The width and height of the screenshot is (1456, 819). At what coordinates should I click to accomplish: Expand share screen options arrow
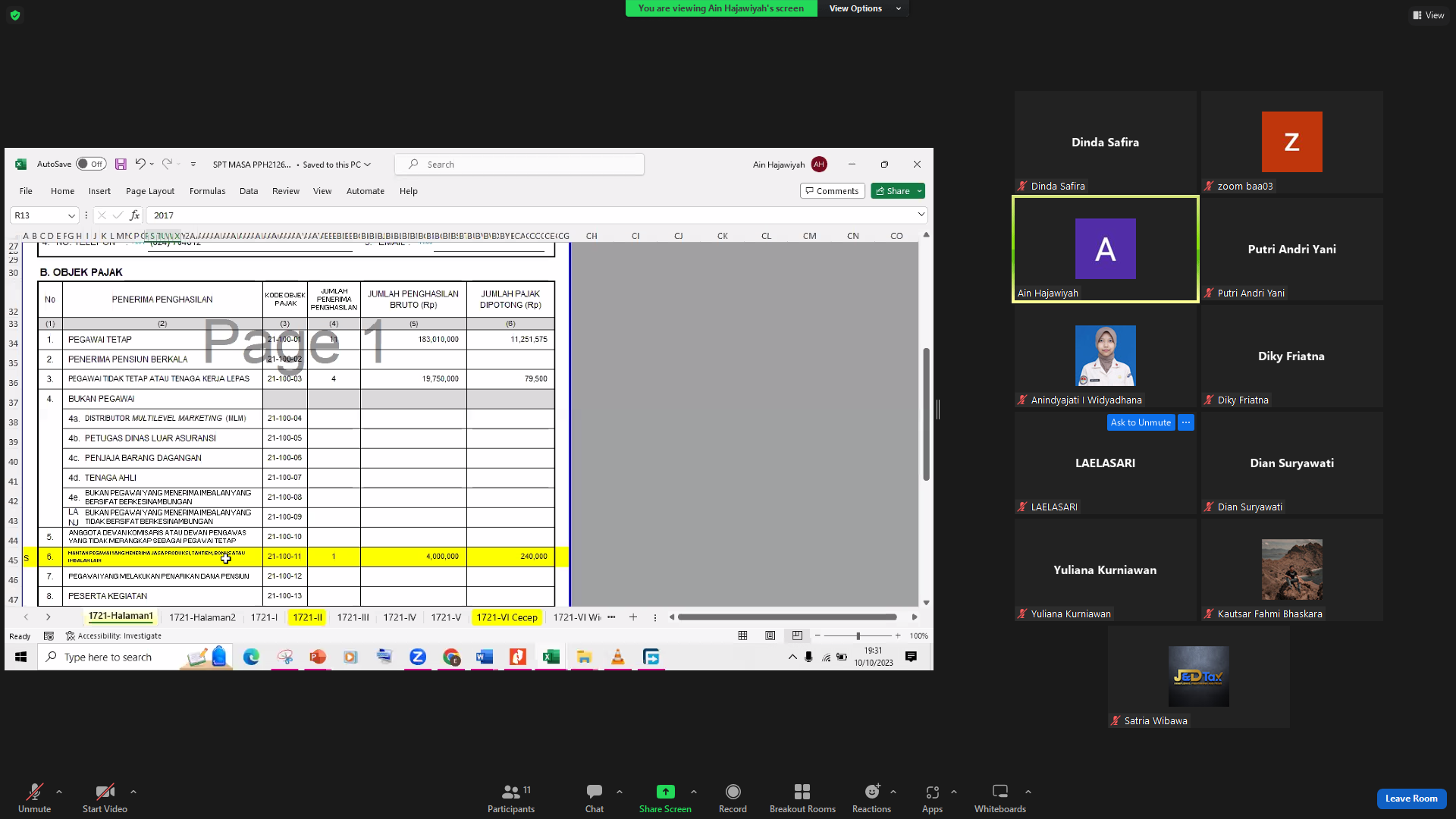[694, 792]
